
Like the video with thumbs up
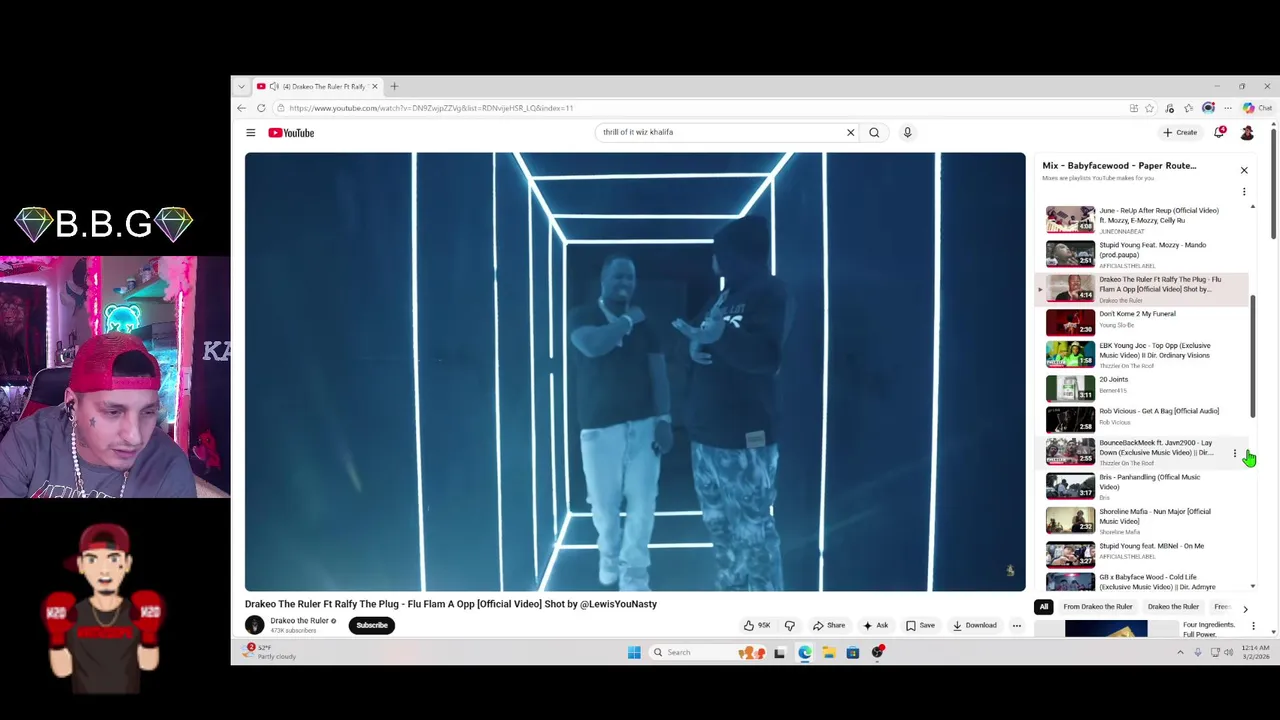756,625
